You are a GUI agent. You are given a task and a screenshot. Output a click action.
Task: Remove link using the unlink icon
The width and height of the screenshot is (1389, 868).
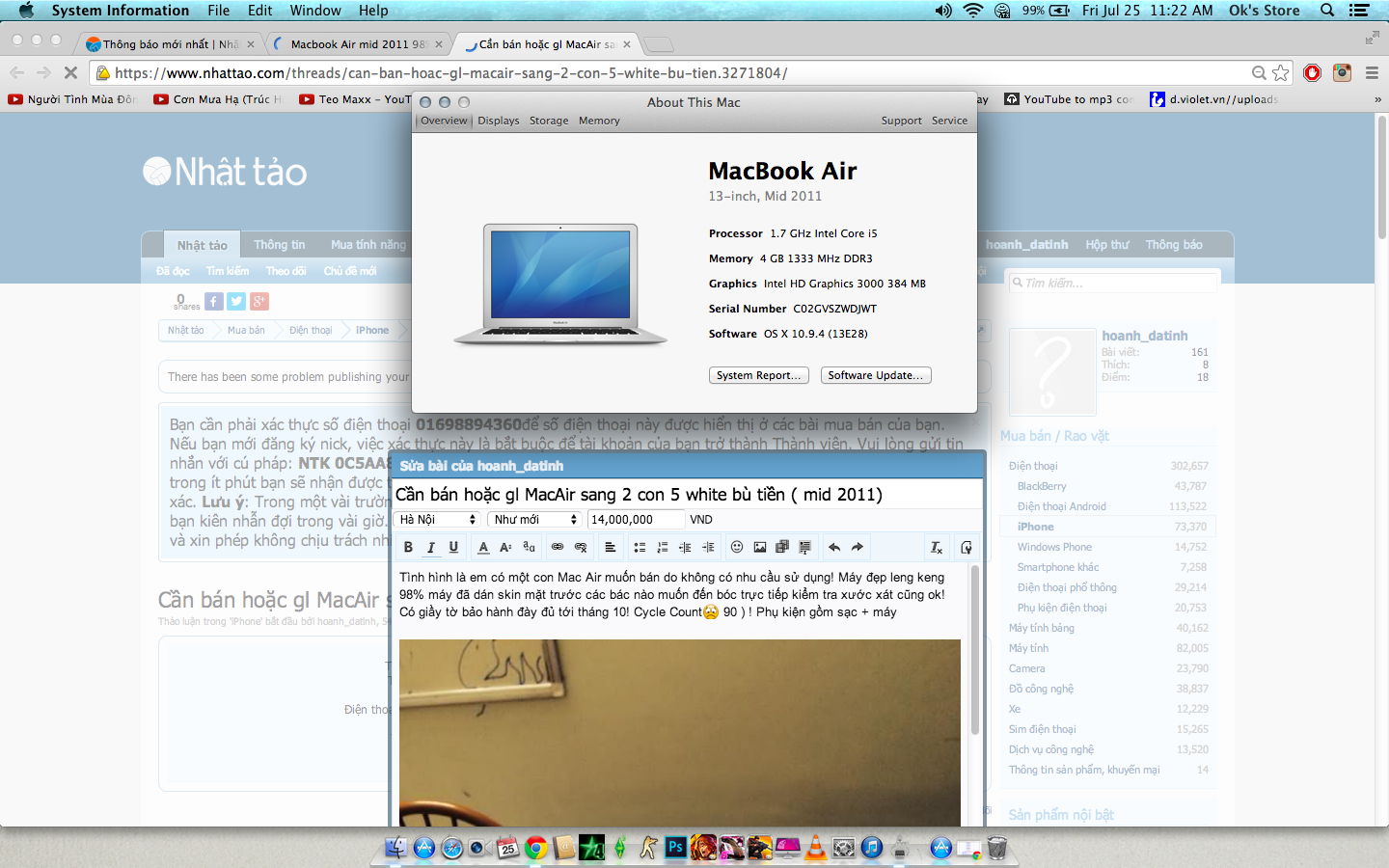[x=581, y=547]
